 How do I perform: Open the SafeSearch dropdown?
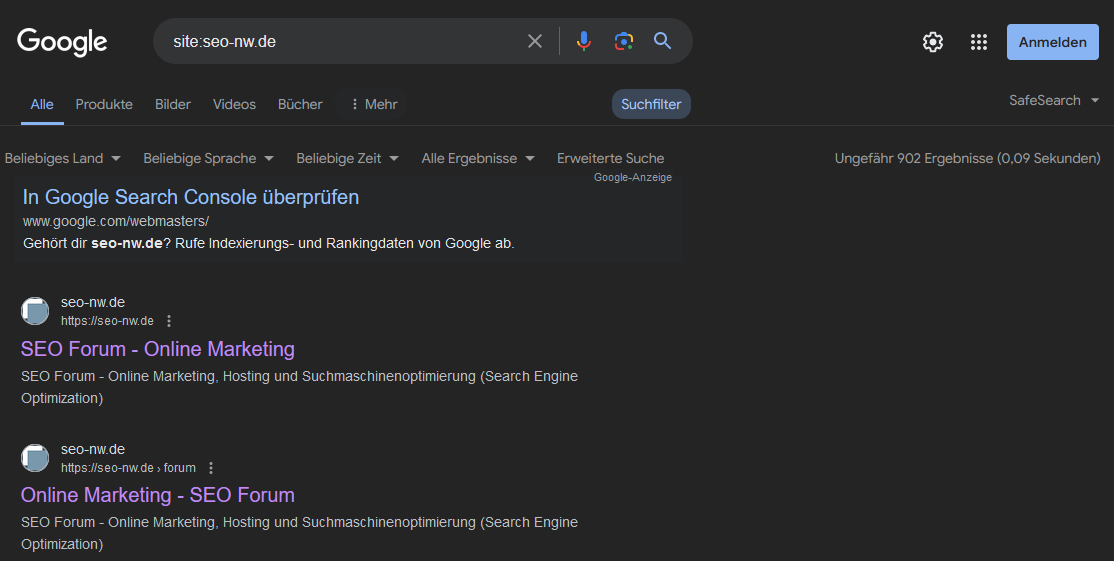(1054, 101)
